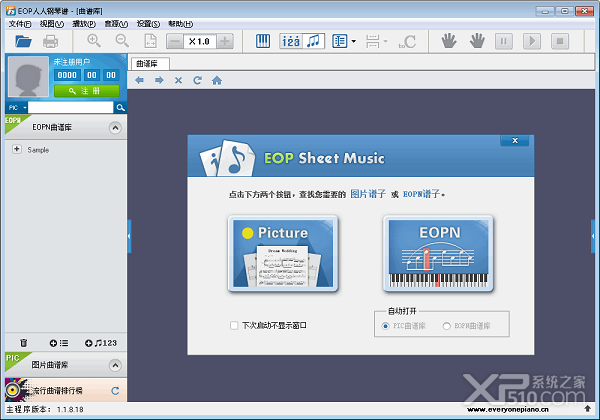Pause playback
Viewport: 600px width, 420px height.
tap(504, 41)
